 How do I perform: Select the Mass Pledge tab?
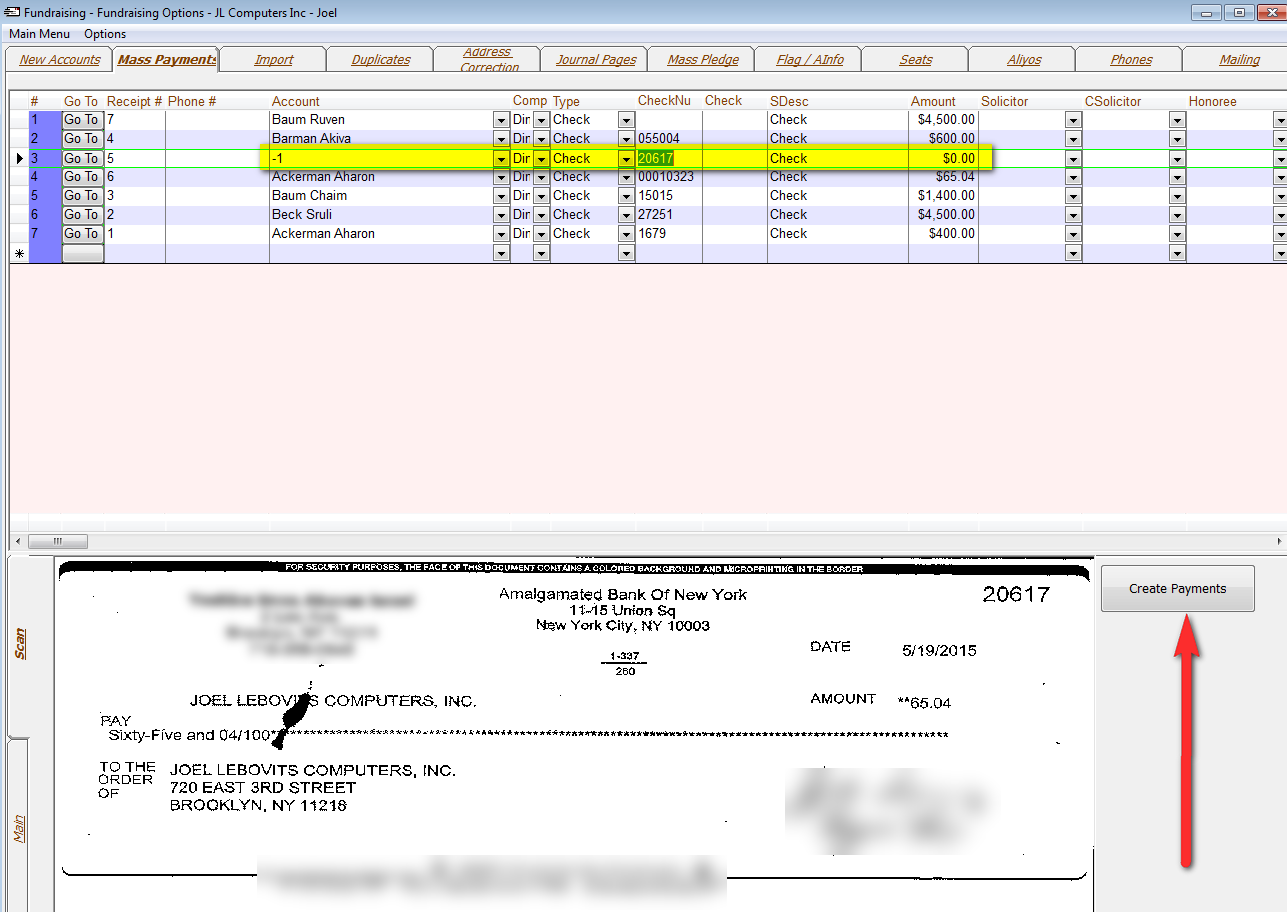tap(703, 60)
